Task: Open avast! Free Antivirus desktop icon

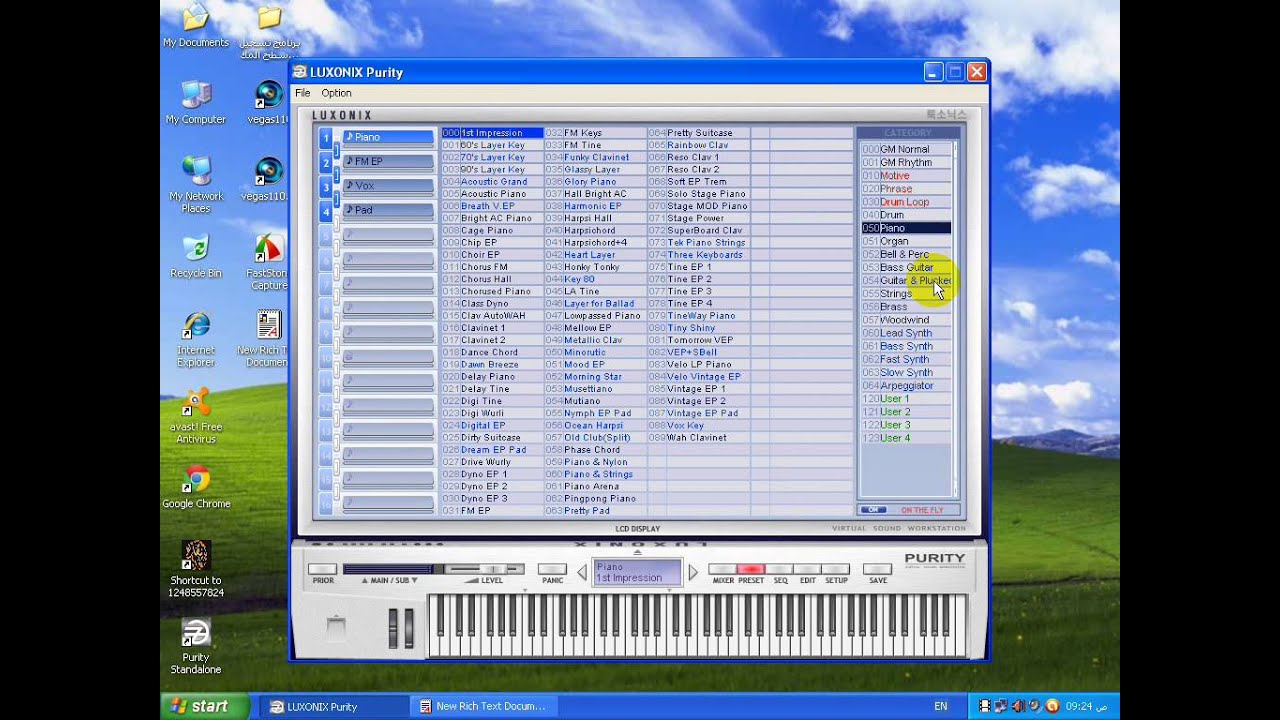Action: (x=196, y=416)
